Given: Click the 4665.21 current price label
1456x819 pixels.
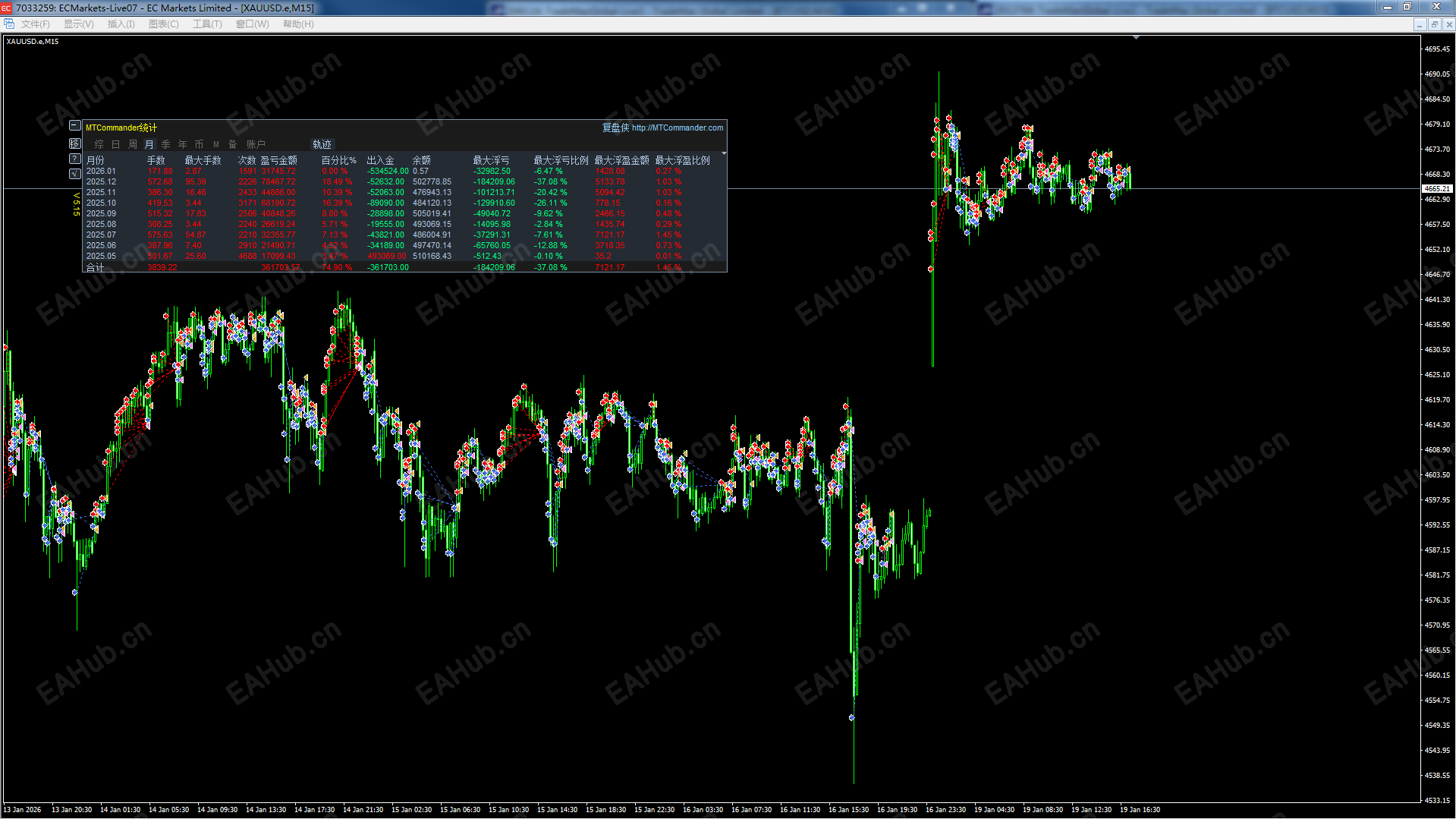Looking at the screenshot, I should pos(1436,188).
